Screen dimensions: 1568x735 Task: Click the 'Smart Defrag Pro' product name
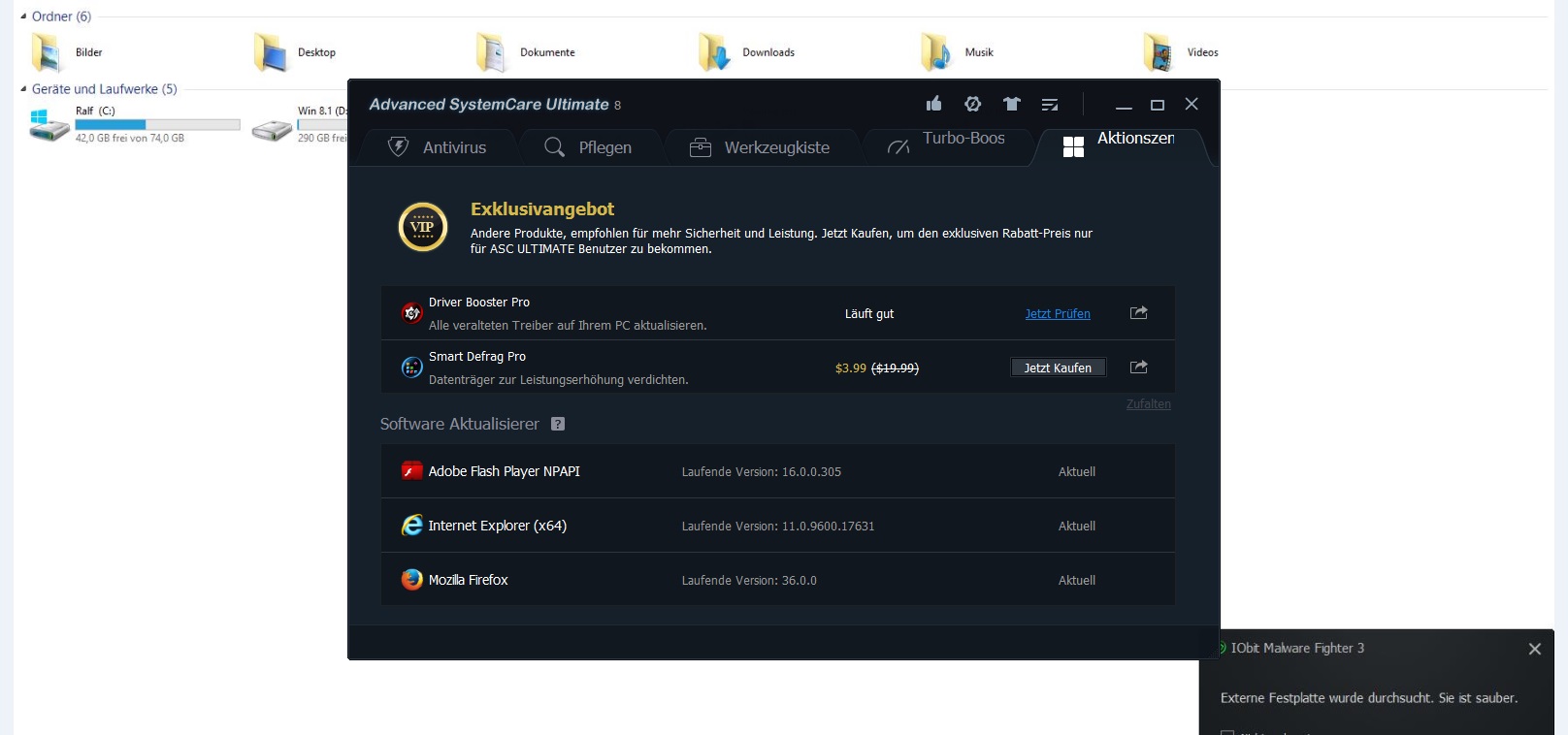[x=477, y=357]
